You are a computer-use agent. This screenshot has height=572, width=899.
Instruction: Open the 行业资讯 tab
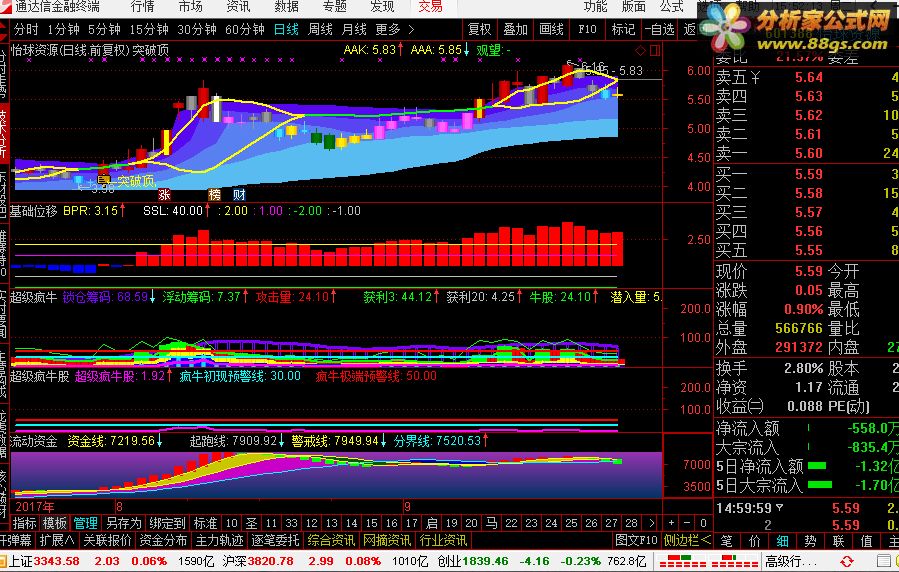tap(443, 540)
